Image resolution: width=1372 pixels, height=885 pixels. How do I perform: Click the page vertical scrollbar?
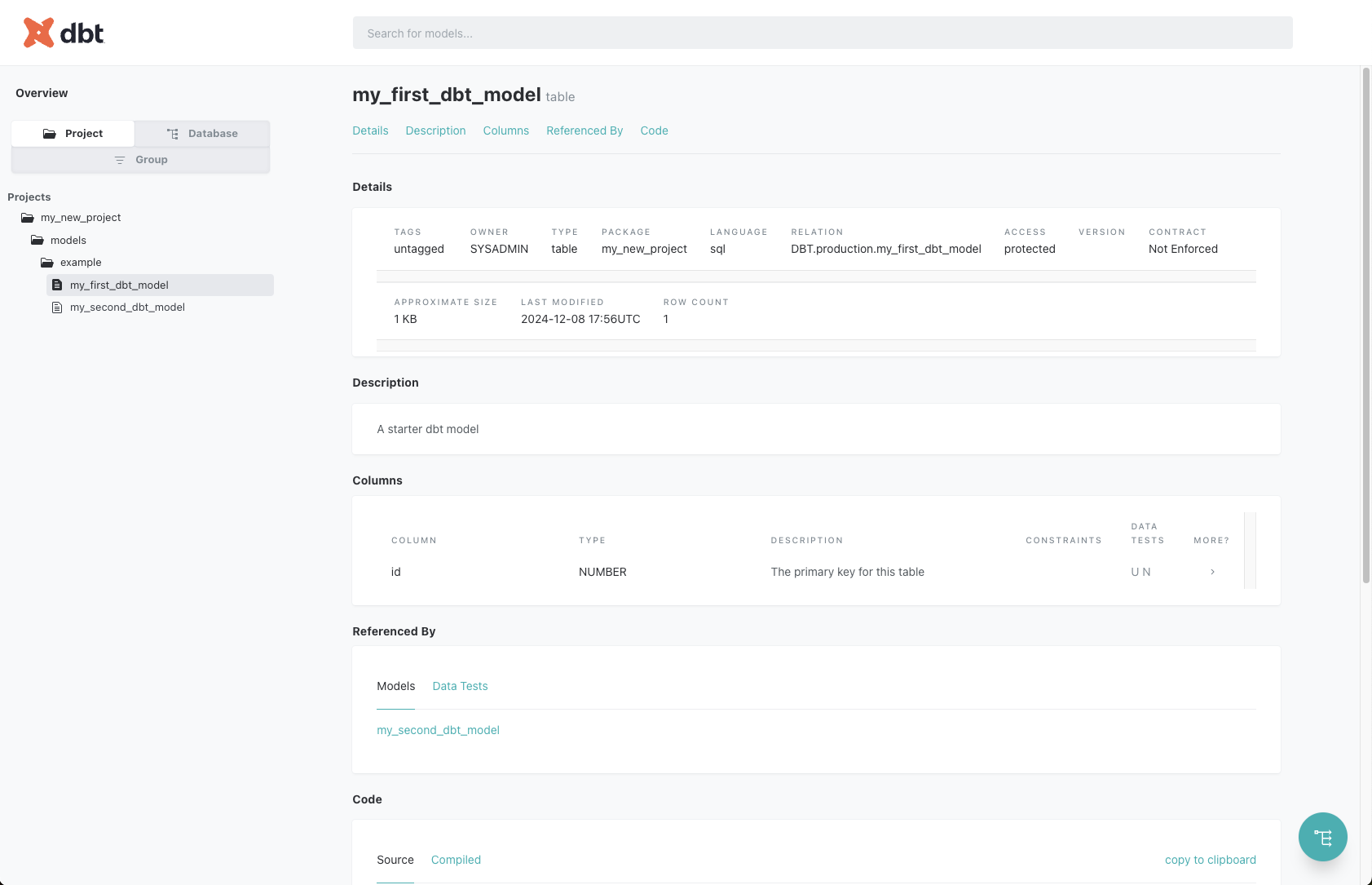coord(1366,326)
